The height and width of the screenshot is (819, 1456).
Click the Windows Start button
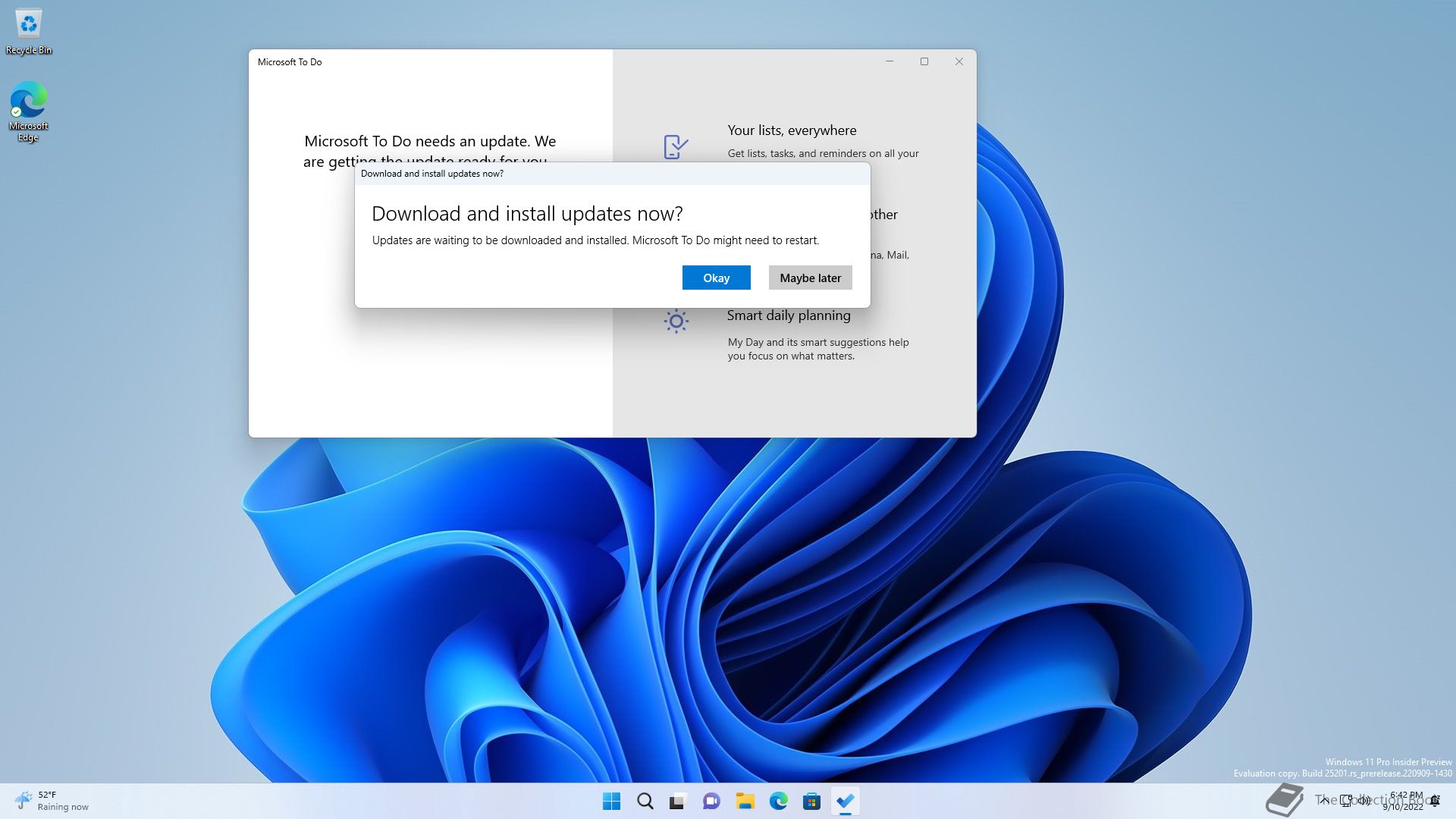[611, 801]
